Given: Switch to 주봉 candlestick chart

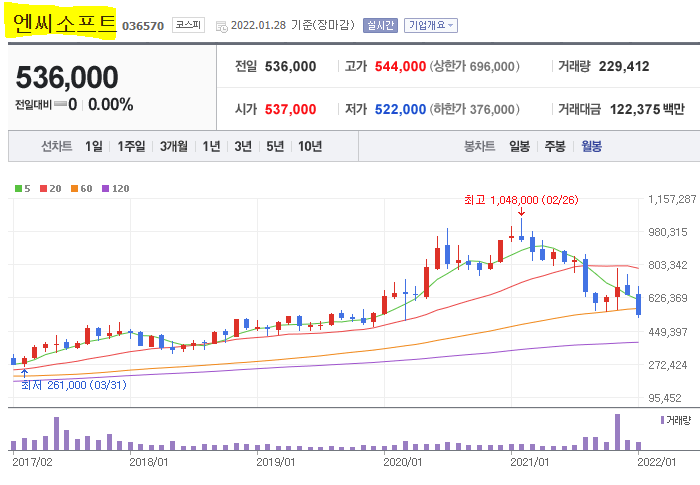Looking at the screenshot, I should click(555, 146).
